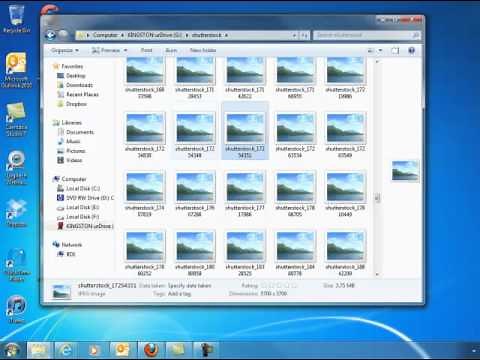Image resolution: width=480 pixels, height=360 pixels.
Task: Click the scrollbar down arrow of file list
Action: (377, 274)
